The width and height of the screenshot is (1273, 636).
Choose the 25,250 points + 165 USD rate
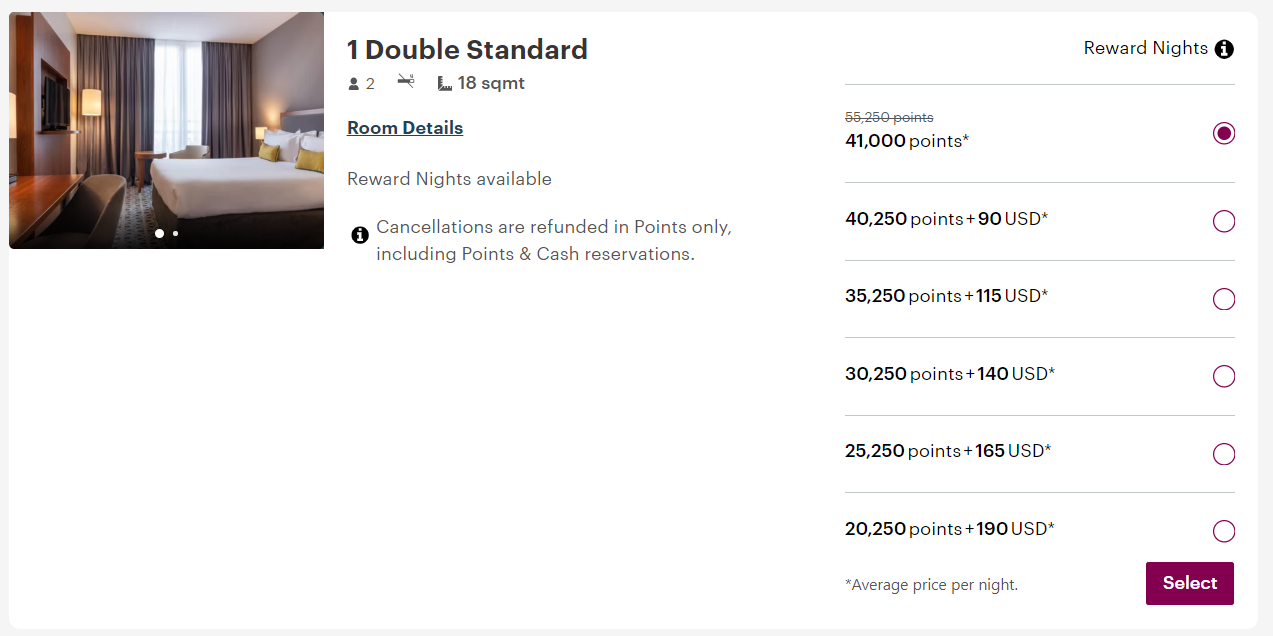[x=1223, y=453]
